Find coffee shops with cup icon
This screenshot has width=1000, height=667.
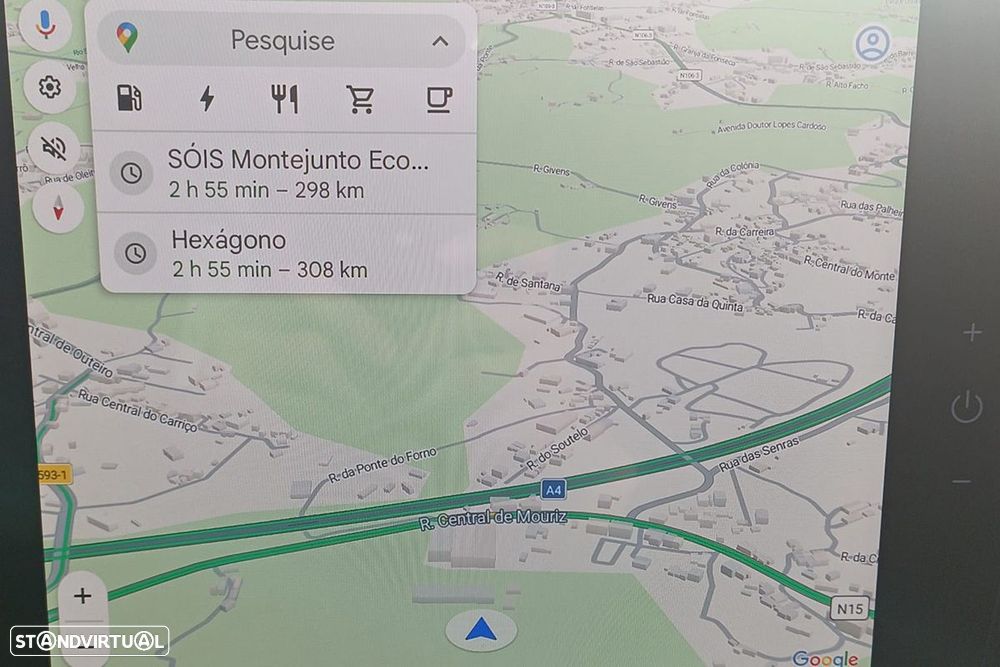tap(439, 99)
